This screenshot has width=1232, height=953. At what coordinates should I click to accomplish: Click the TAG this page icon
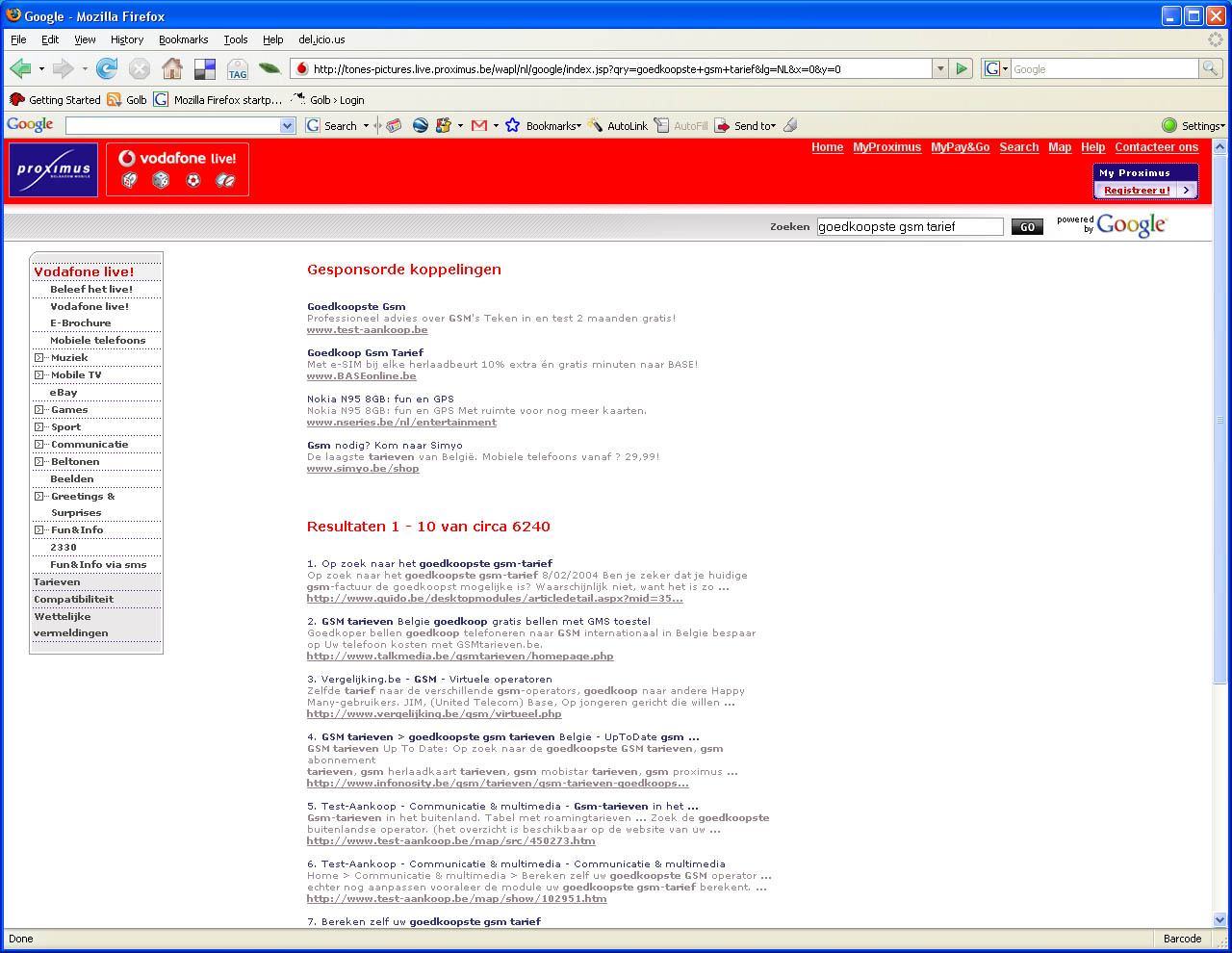238,69
